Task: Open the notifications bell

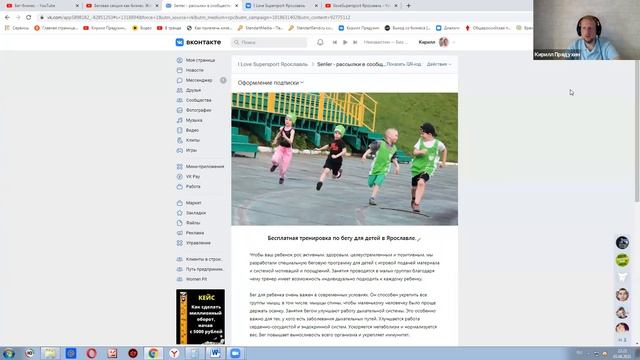Action: pos(320,42)
